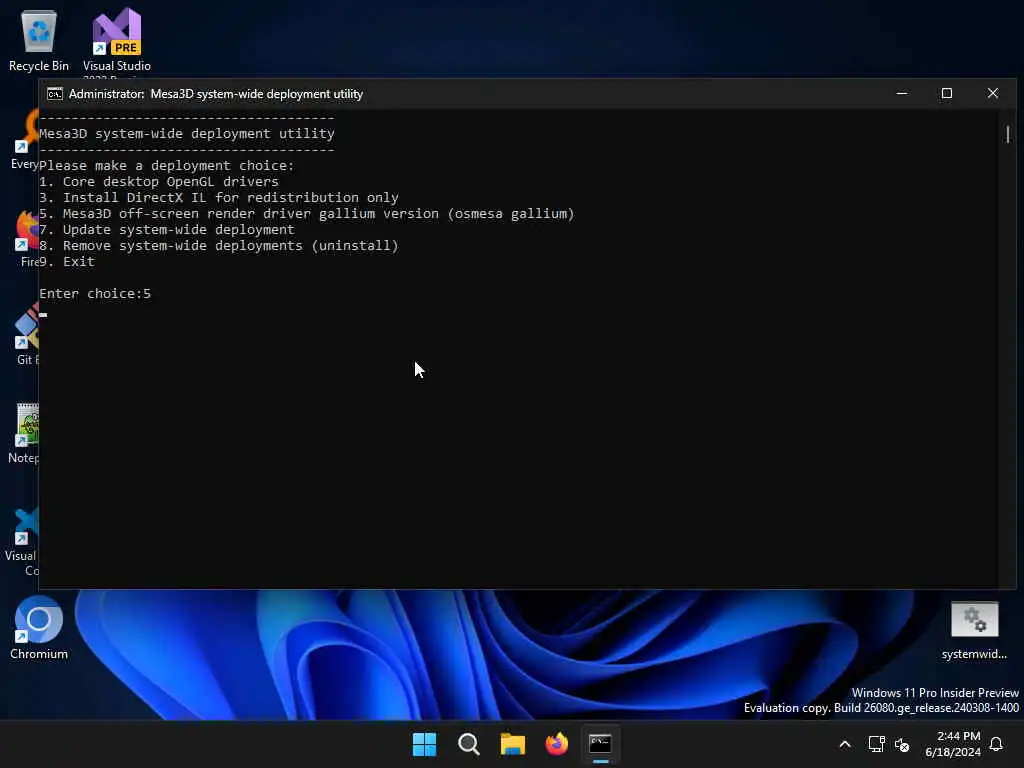Click 'Update system-wide deployment' line

pos(167,229)
